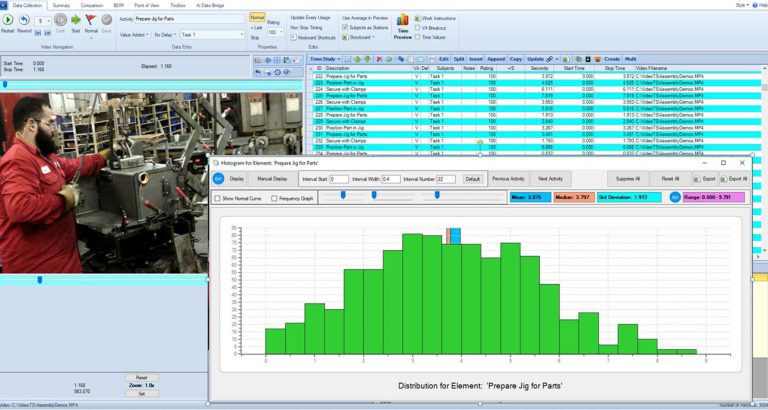Click the app menu icon at top-left corner

[x=3, y=5]
